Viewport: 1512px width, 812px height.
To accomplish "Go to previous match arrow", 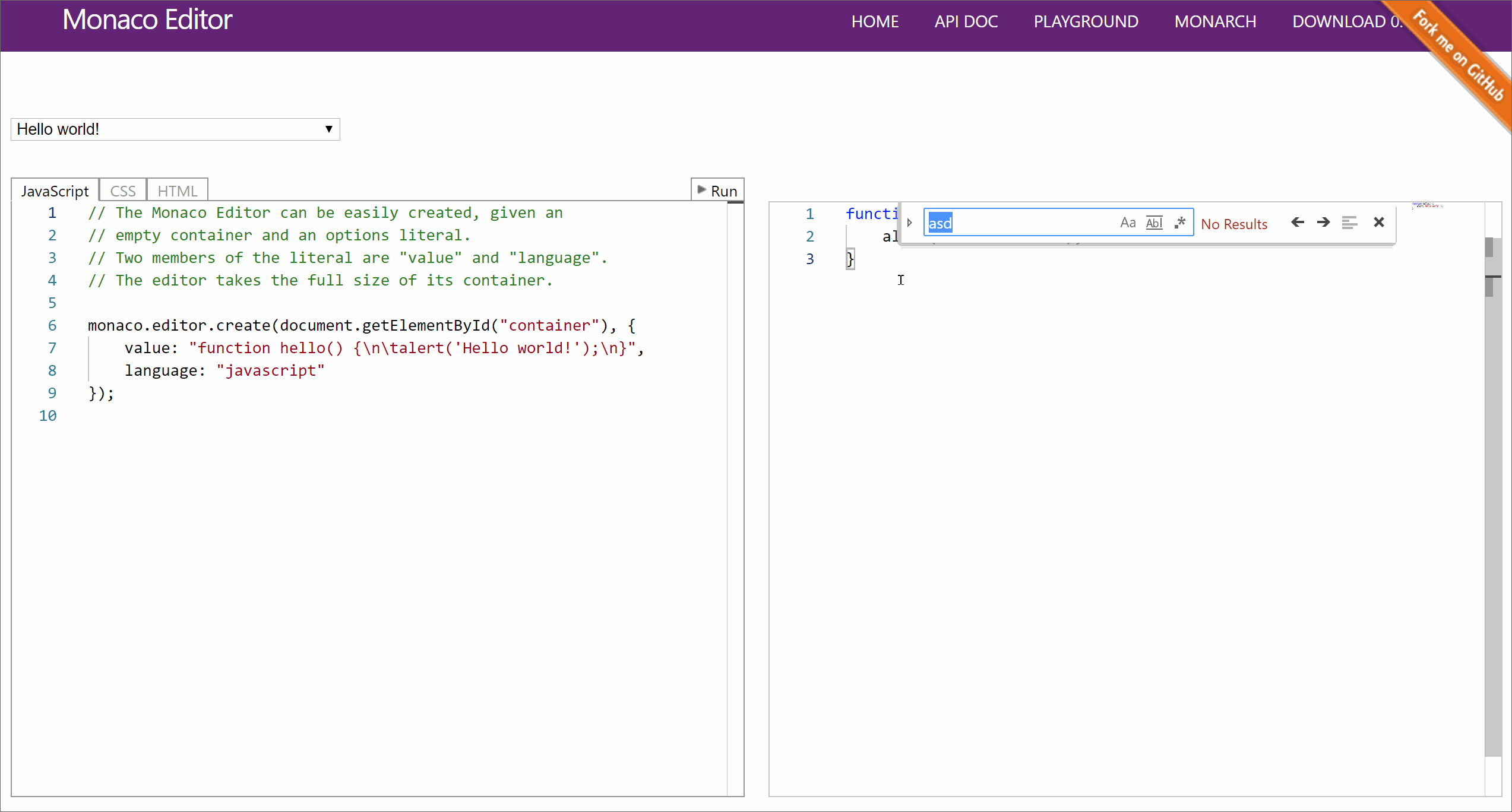I will tap(1298, 223).
